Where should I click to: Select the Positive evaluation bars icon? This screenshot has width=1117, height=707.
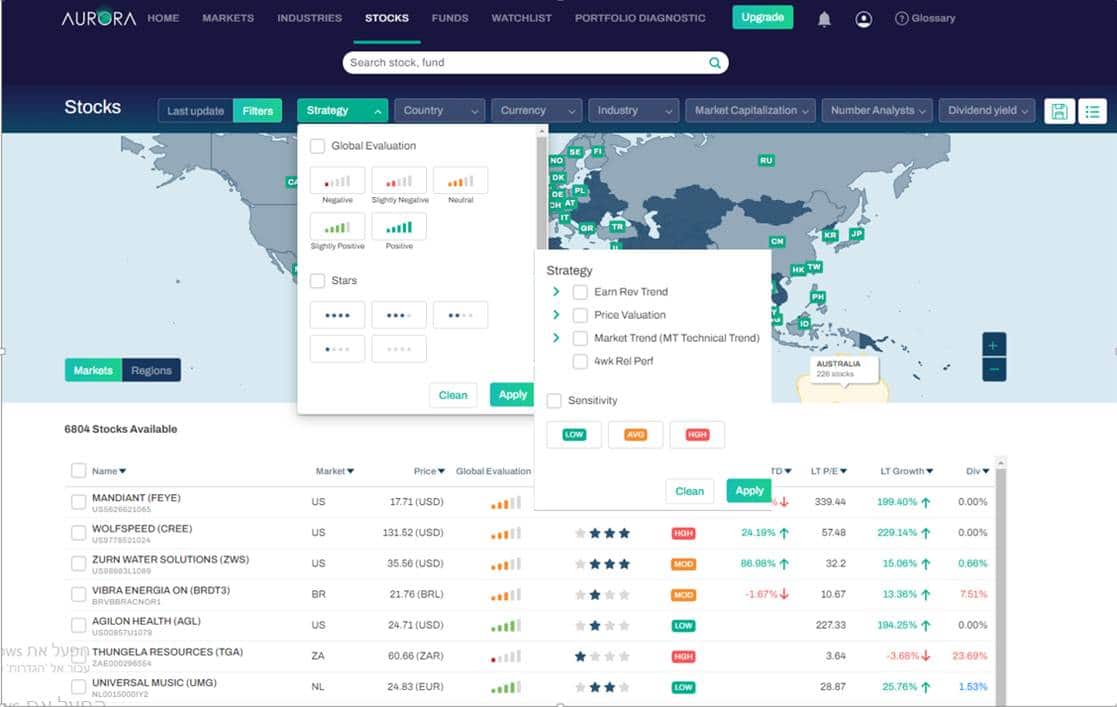[399, 227]
